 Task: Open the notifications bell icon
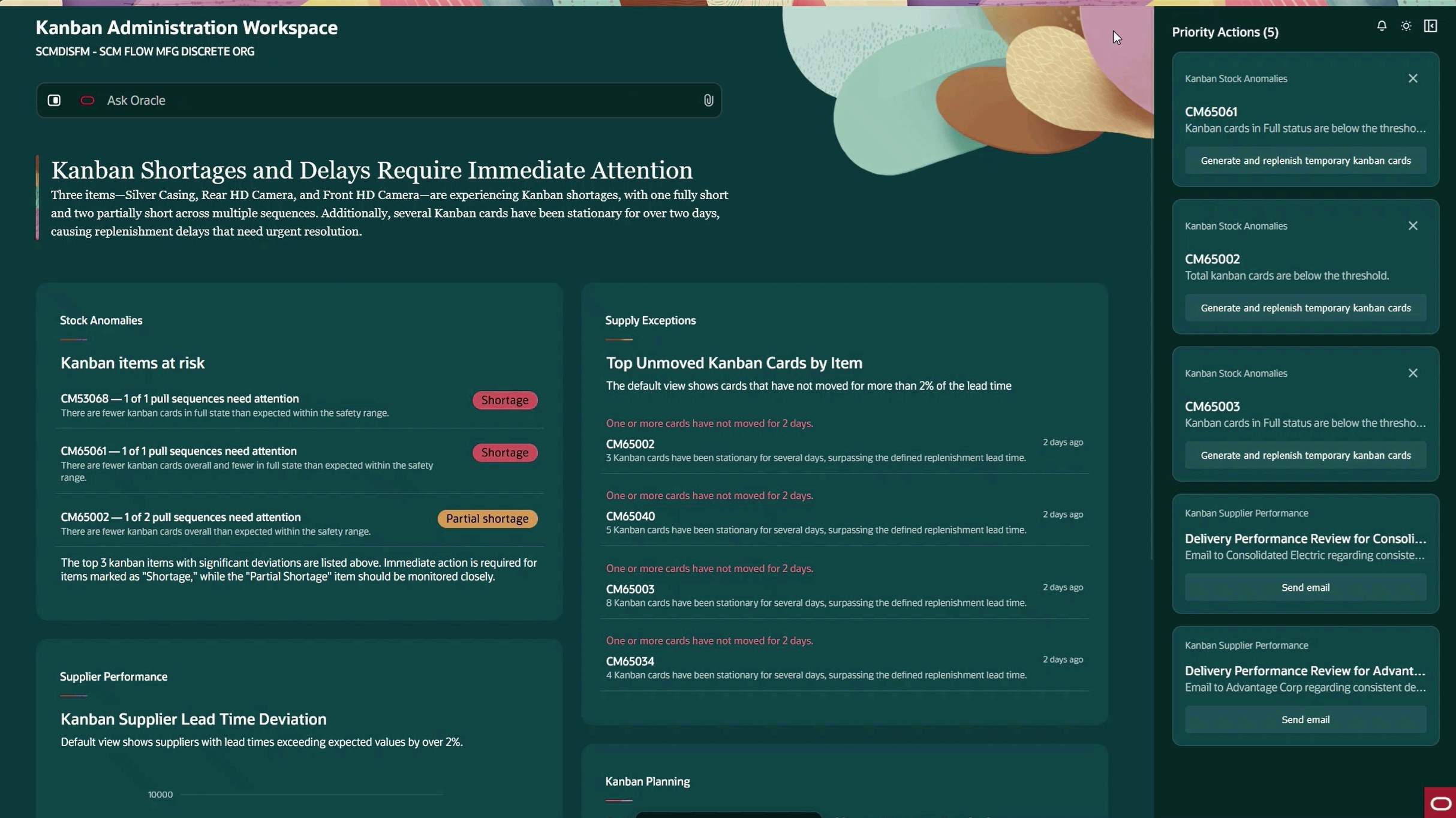point(1382,26)
